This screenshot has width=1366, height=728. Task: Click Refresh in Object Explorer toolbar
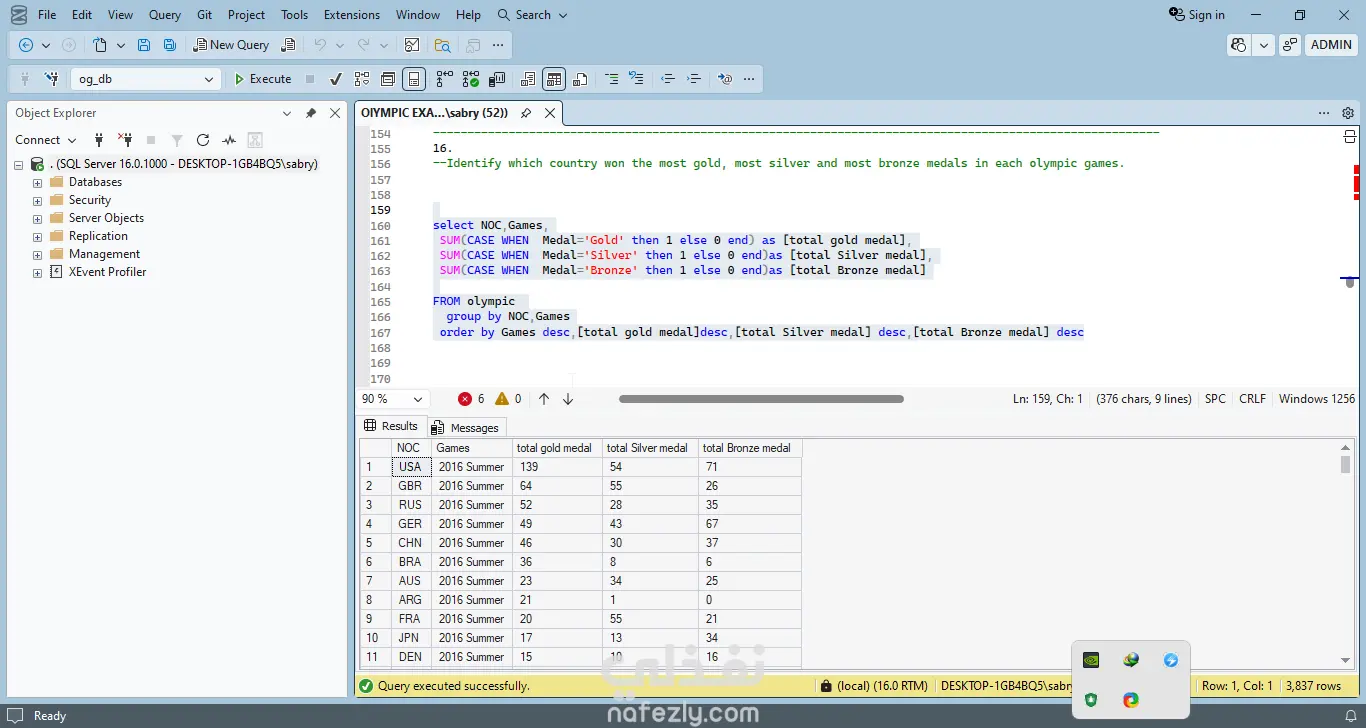(x=203, y=140)
